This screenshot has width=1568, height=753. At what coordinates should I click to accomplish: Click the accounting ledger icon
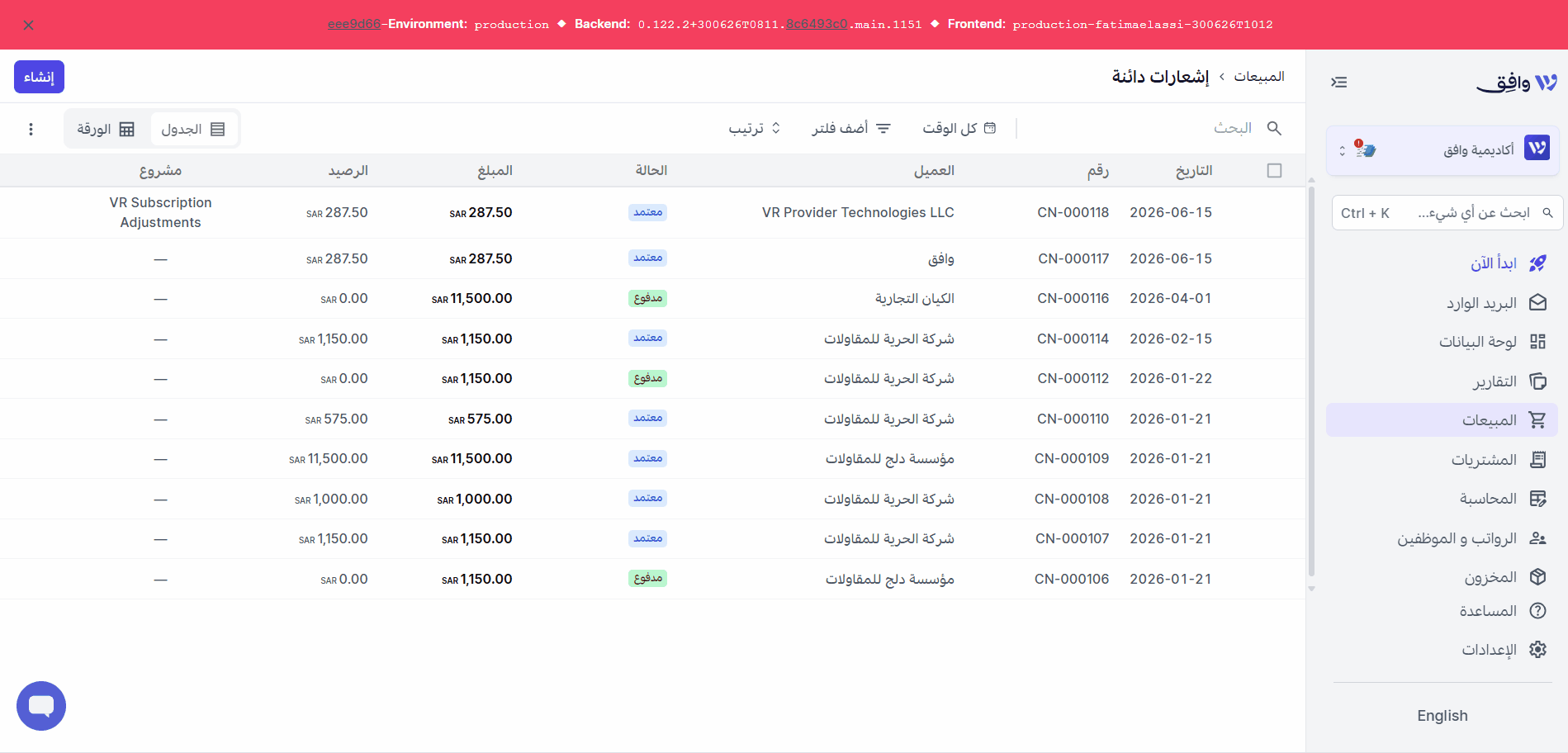pyautogui.click(x=1537, y=499)
